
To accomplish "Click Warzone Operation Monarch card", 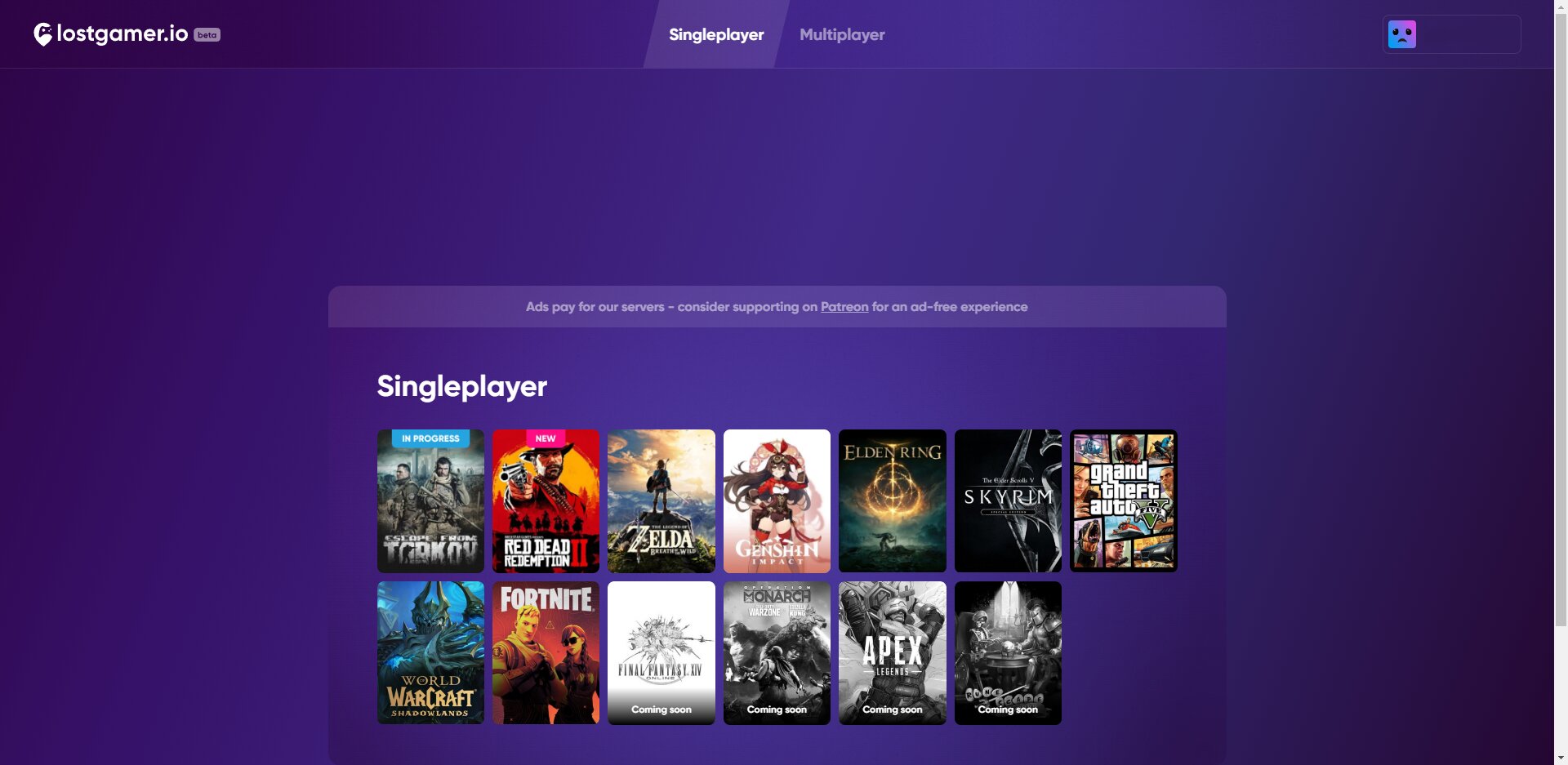I will coord(777,652).
